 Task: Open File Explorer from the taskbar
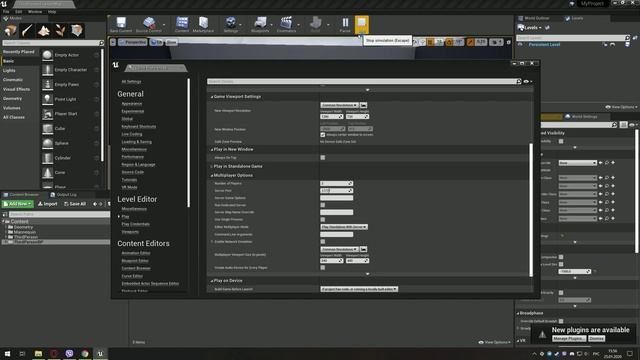[38, 353]
